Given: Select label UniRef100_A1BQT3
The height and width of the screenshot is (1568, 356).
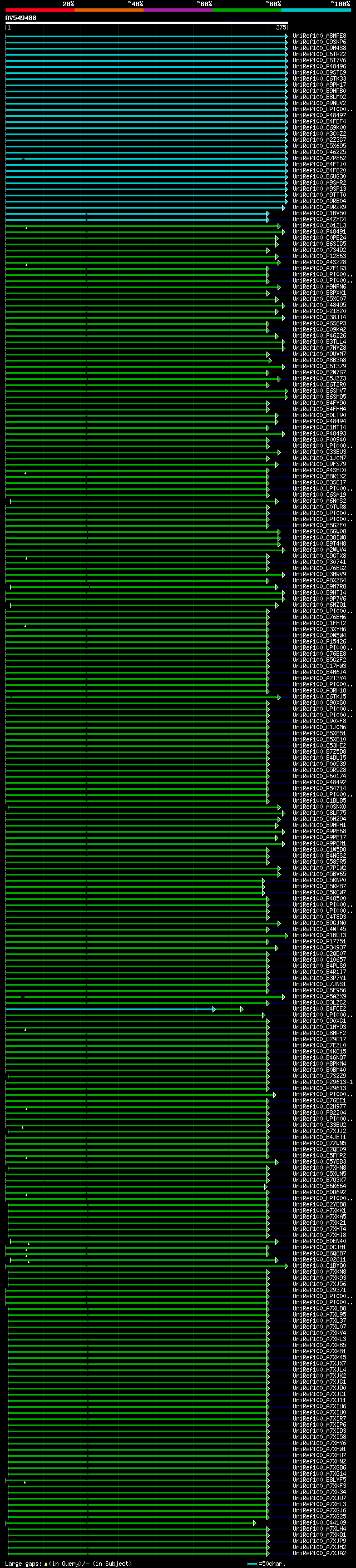Looking at the screenshot, I should [319, 935].
